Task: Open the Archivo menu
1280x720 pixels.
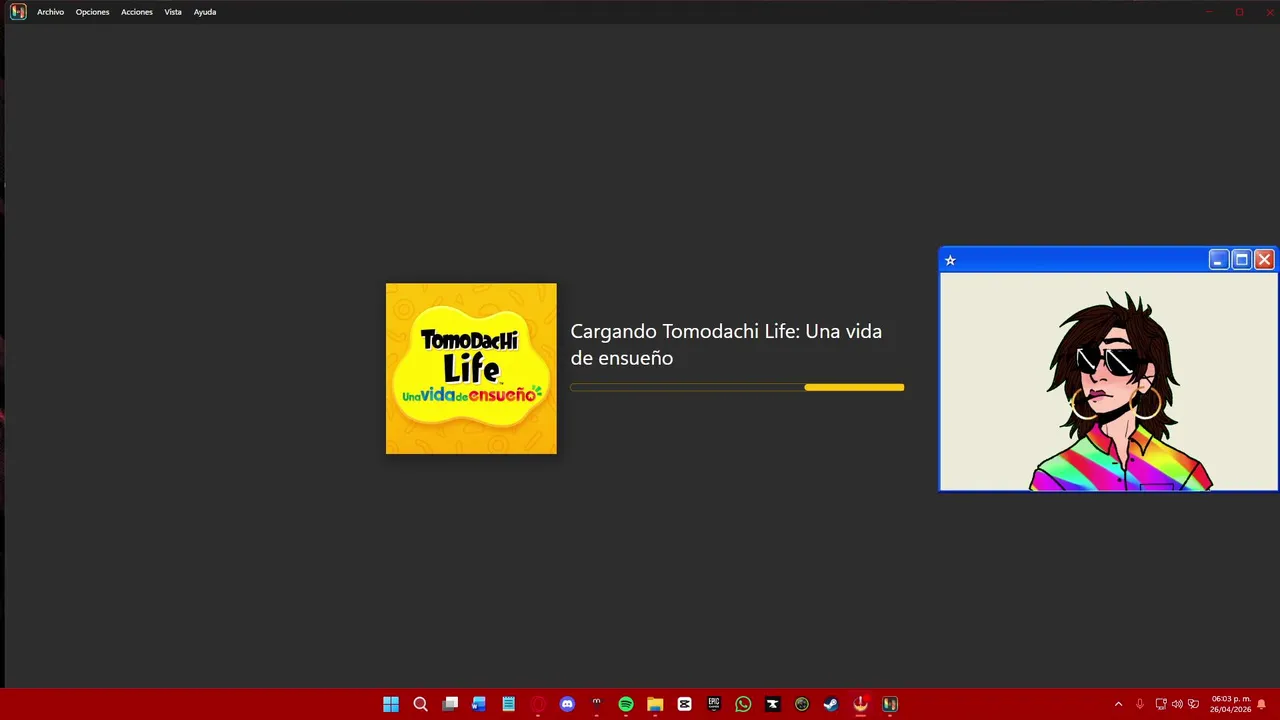Action: coord(50,12)
